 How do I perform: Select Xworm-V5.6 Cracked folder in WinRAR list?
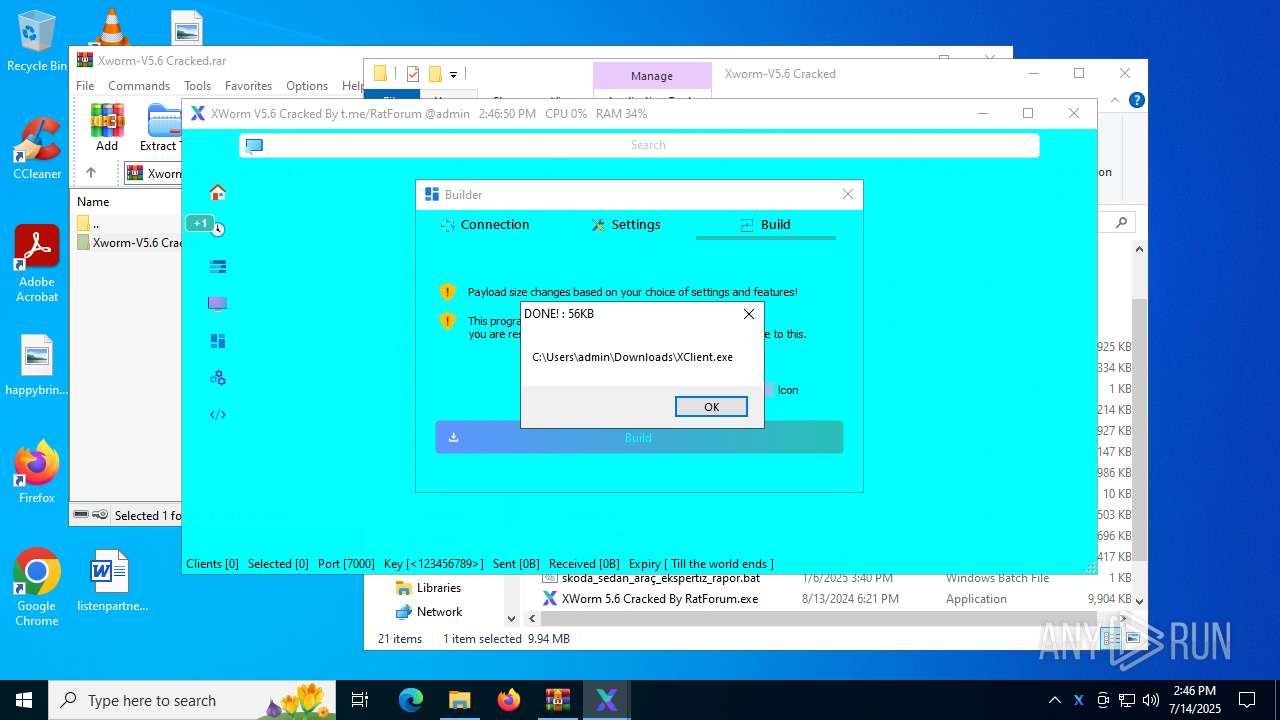[x=129, y=243]
